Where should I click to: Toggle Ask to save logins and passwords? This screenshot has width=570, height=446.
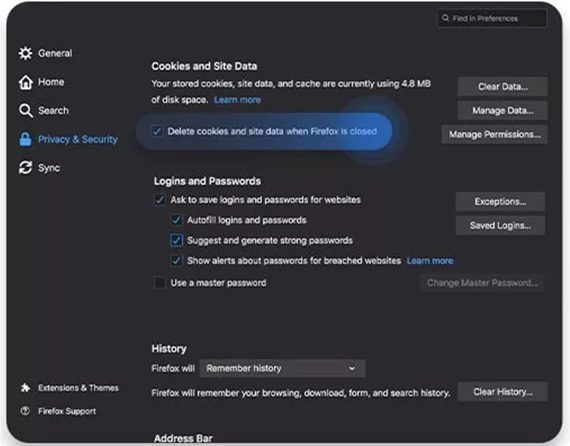[160, 200]
